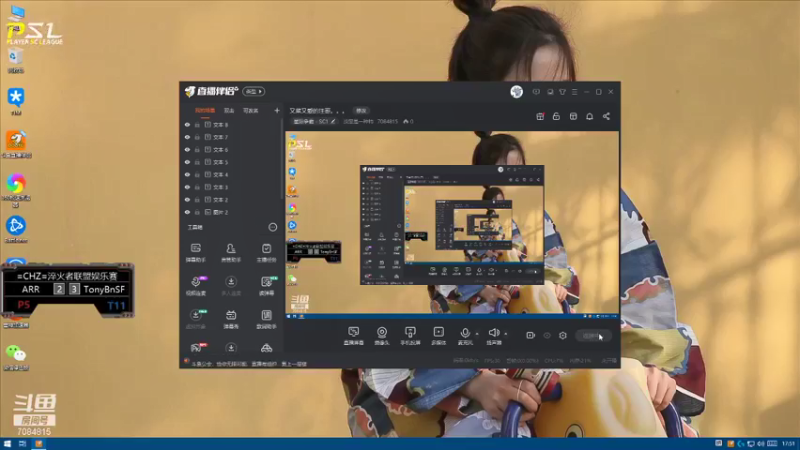This screenshot has height=450, width=800.
Task: Select the first orange-highlighted scene tab
Action: point(205,110)
